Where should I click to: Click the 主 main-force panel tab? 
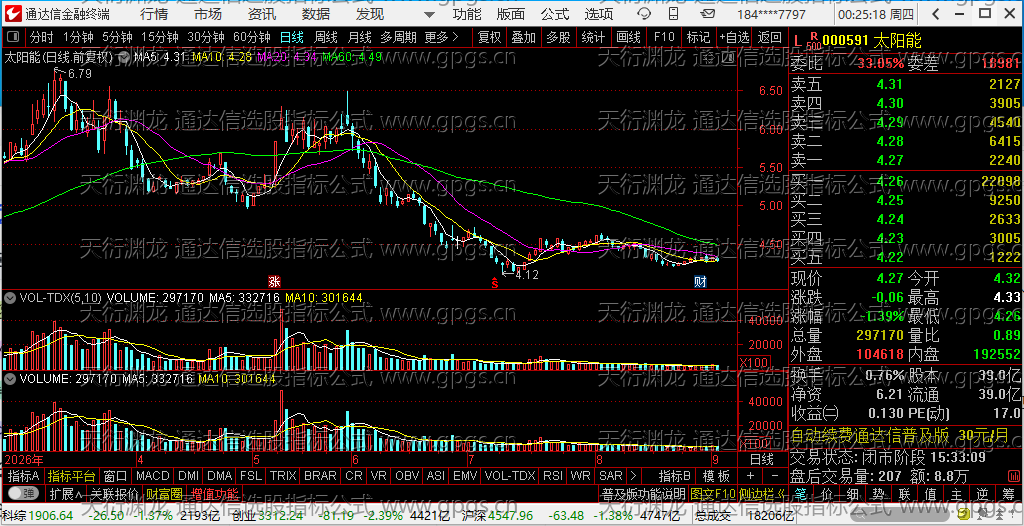(x=956, y=493)
